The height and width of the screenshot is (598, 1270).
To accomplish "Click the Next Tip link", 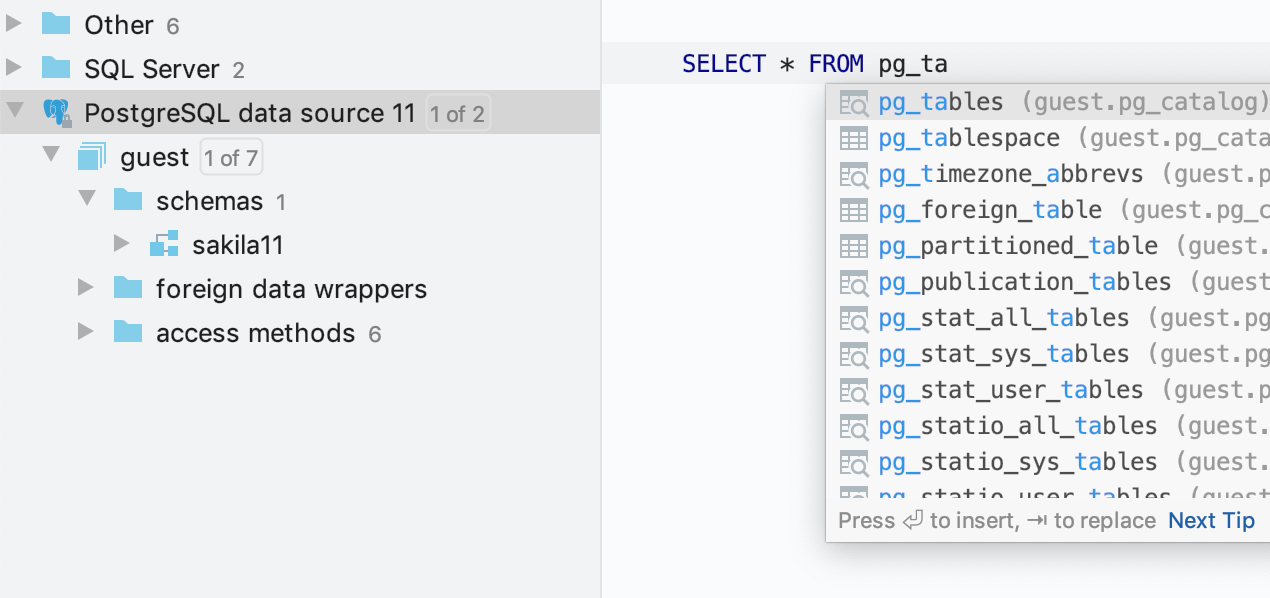I will coord(1211,520).
